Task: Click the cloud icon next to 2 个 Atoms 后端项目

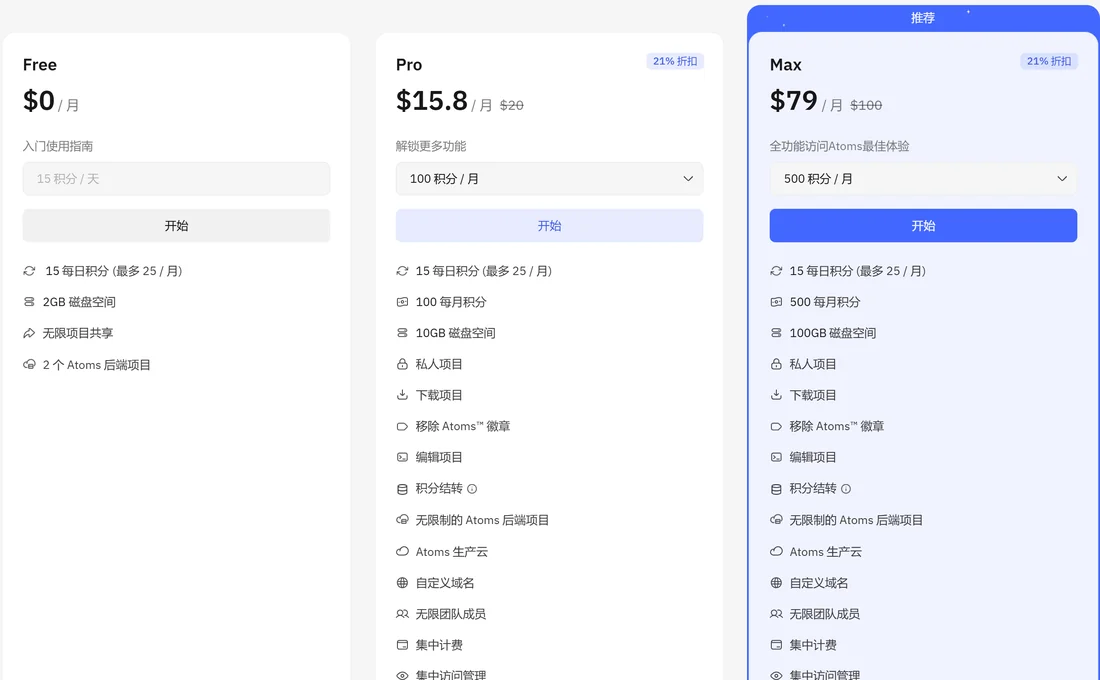Action: pyautogui.click(x=29, y=365)
